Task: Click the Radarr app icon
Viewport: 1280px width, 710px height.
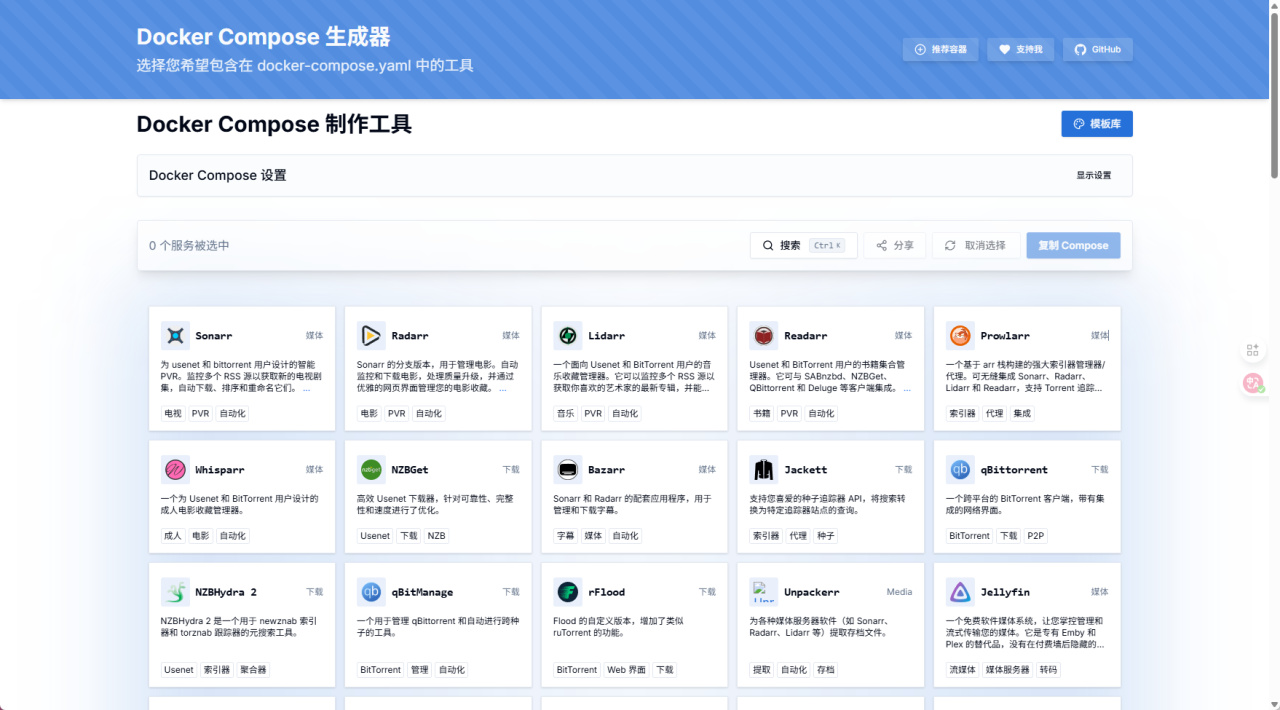Action: (x=371, y=335)
